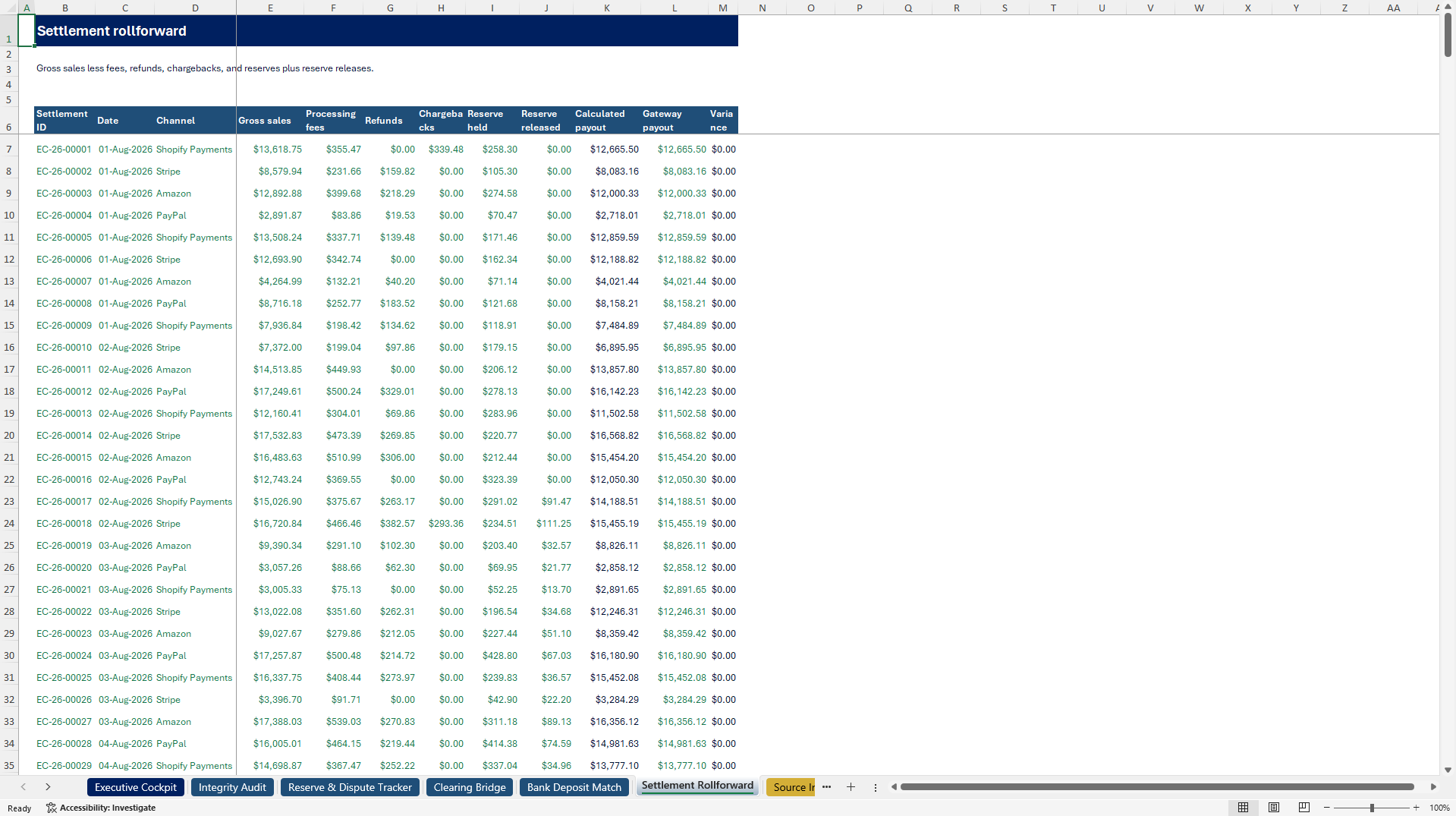Viewport: 1456px width, 816px height.
Task: Select settlement ID EC-26-00018
Action: click(64, 524)
